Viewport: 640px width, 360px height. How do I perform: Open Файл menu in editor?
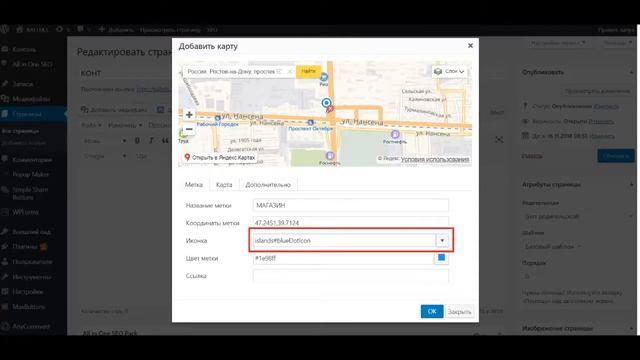[x=91, y=125]
